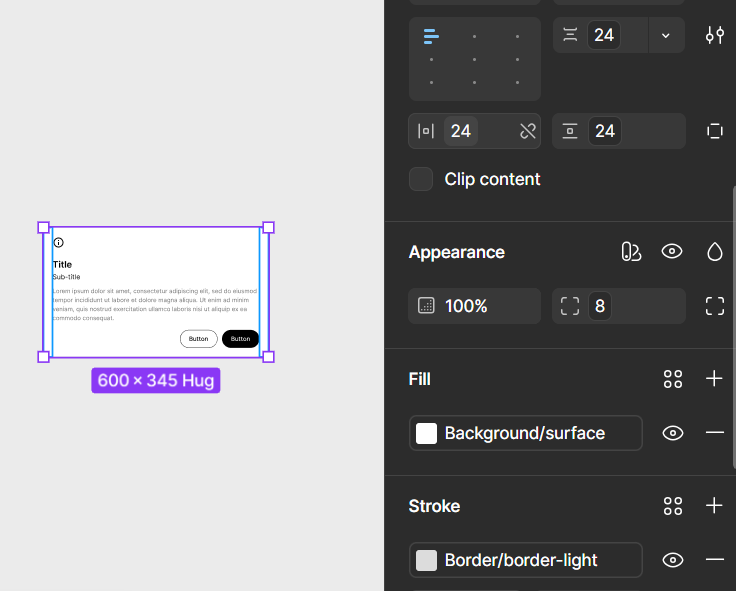Hide the Background/surface fill

click(x=673, y=433)
